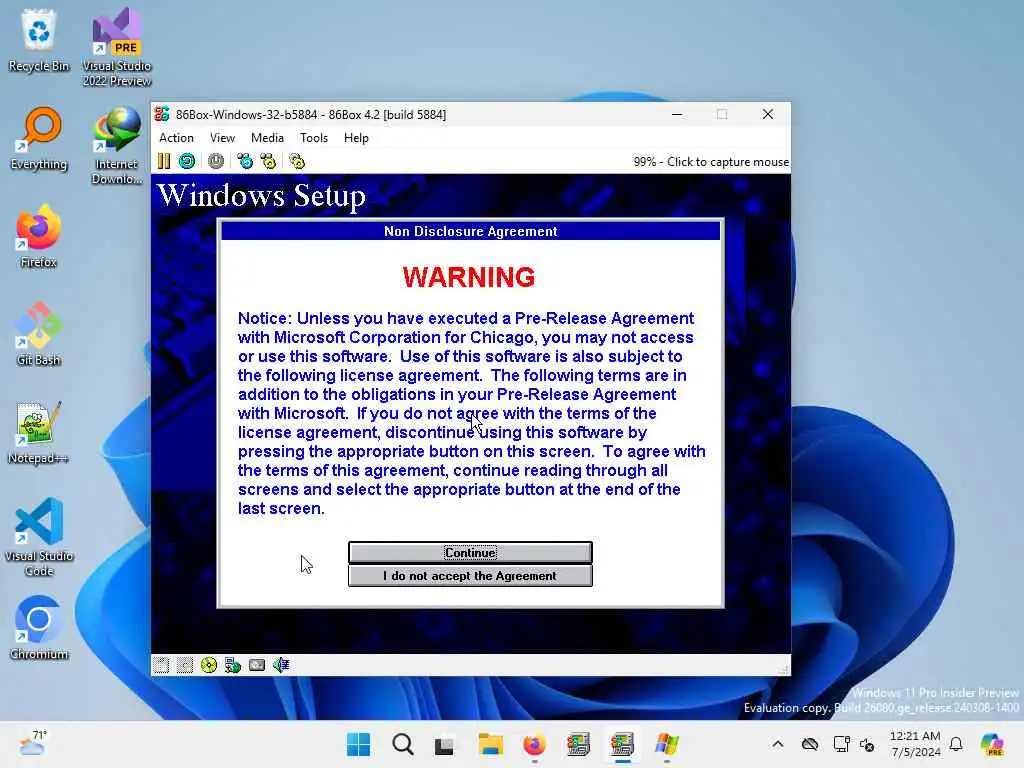Click Windows flag icon on taskbar

tap(667, 744)
